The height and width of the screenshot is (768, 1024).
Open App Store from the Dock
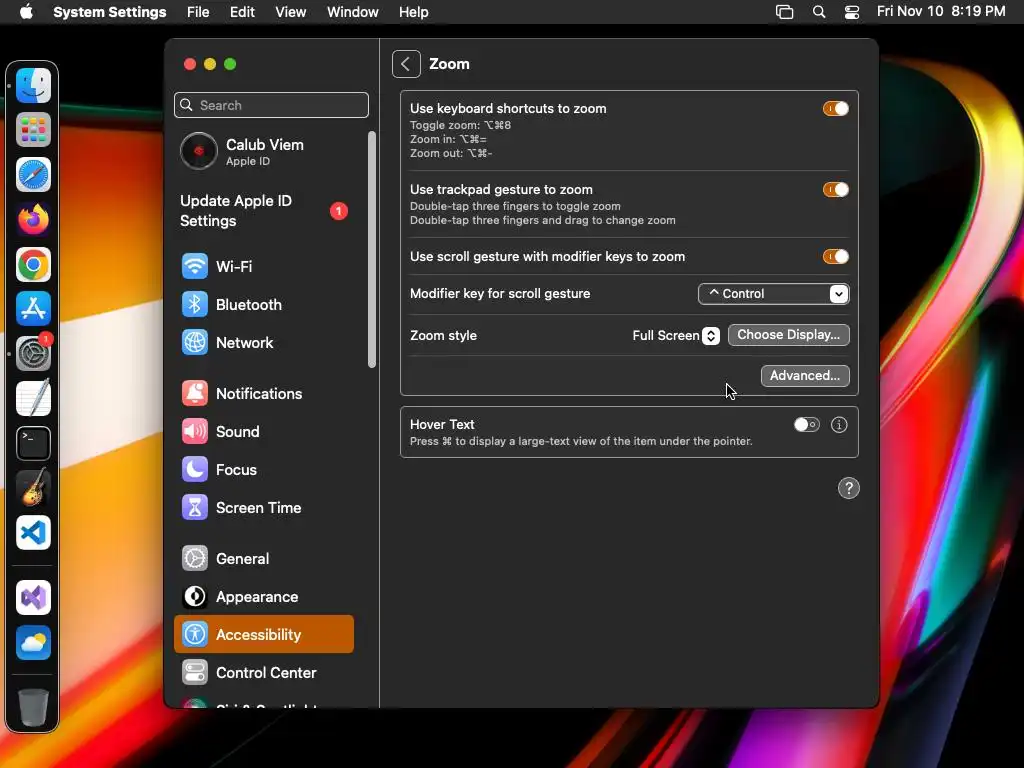[x=33, y=308]
